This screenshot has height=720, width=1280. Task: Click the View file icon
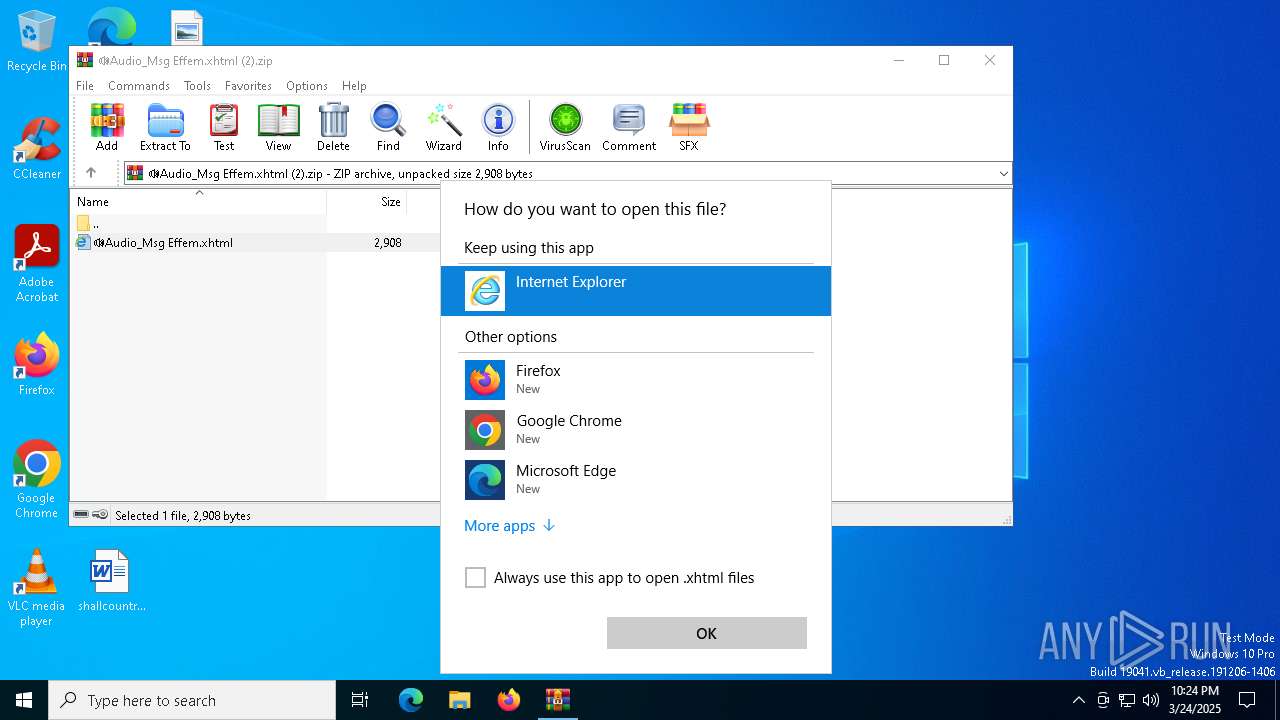[x=278, y=127]
